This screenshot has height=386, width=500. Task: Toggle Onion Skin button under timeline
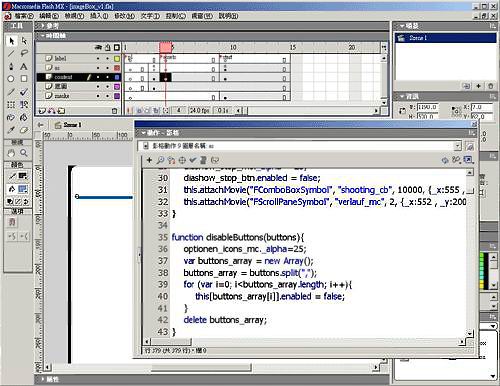[x=139, y=111]
